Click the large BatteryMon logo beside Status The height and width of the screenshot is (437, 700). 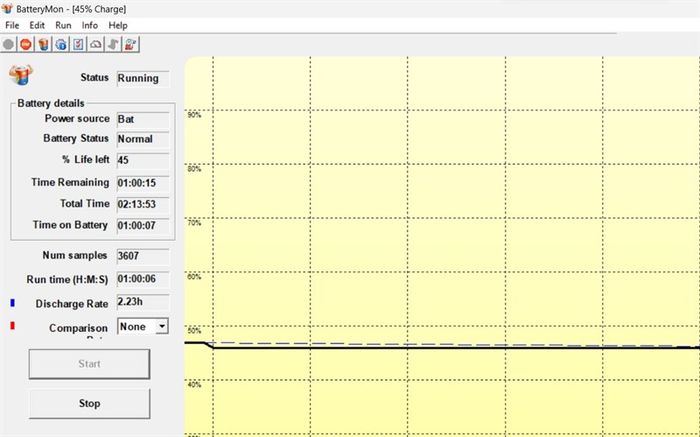pos(21,77)
